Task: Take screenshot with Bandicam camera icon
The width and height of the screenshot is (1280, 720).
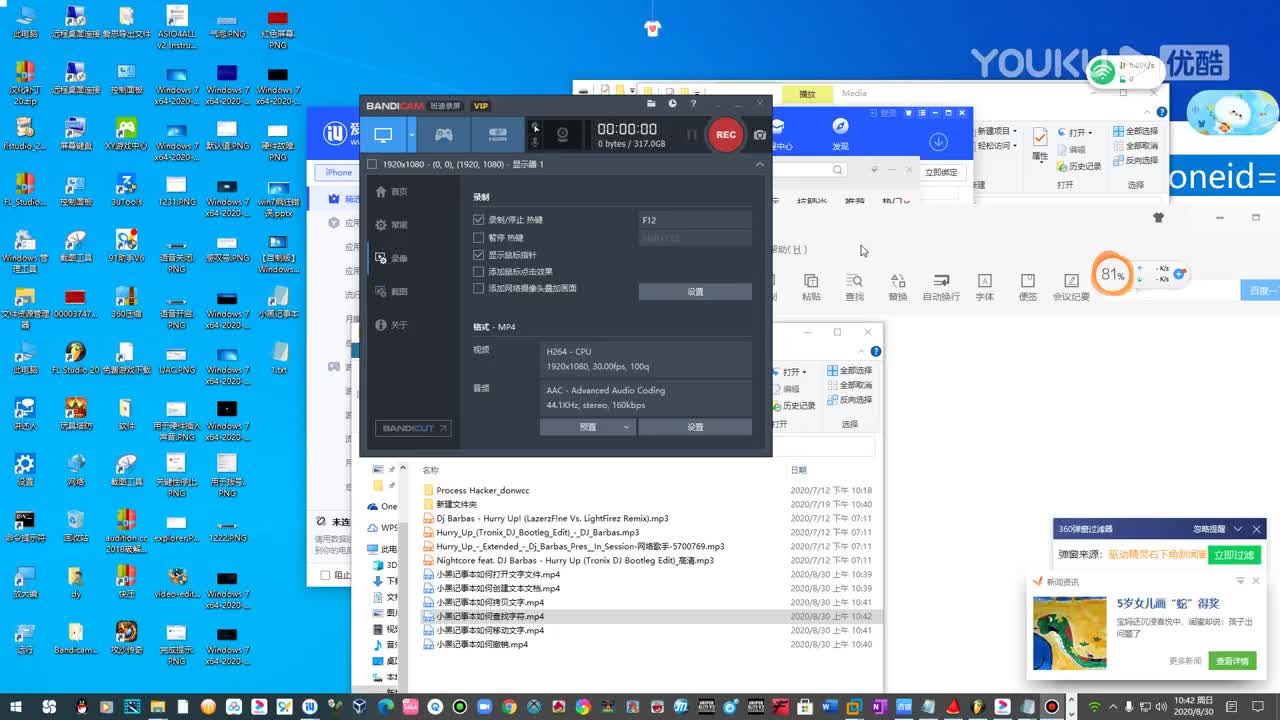Action: point(760,135)
